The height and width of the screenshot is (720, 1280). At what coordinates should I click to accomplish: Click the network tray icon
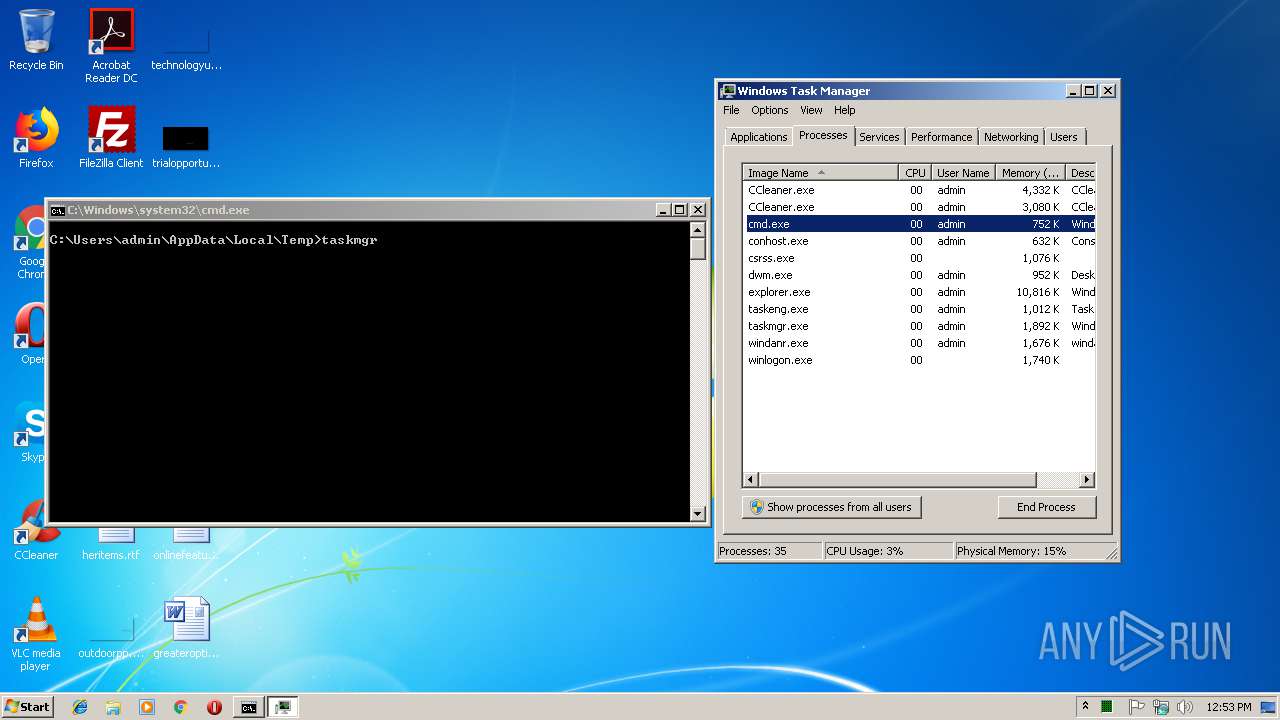pyautogui.click(x=1161, y=707)
